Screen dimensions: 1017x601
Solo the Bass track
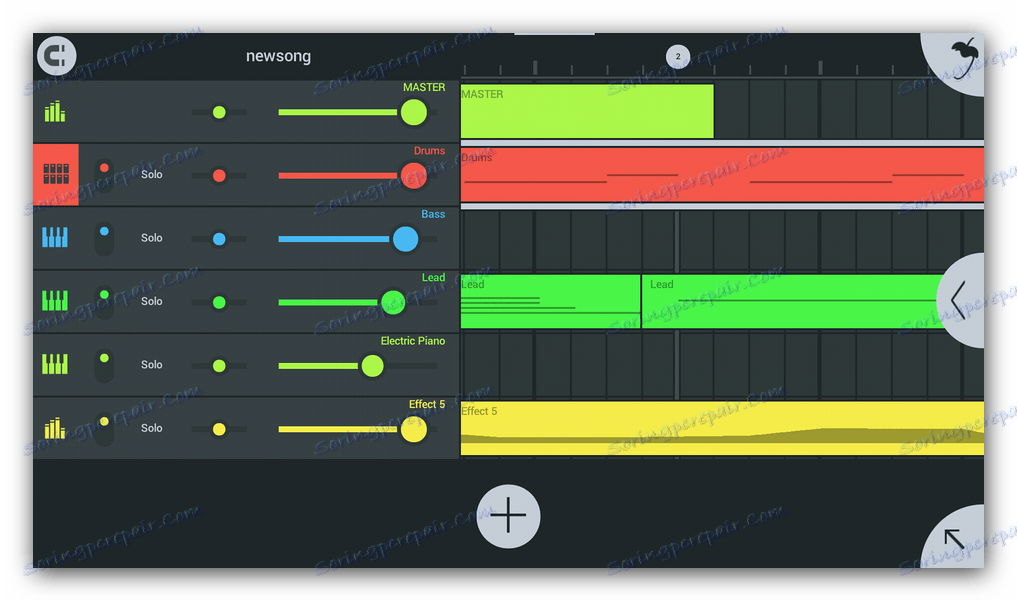152,238
